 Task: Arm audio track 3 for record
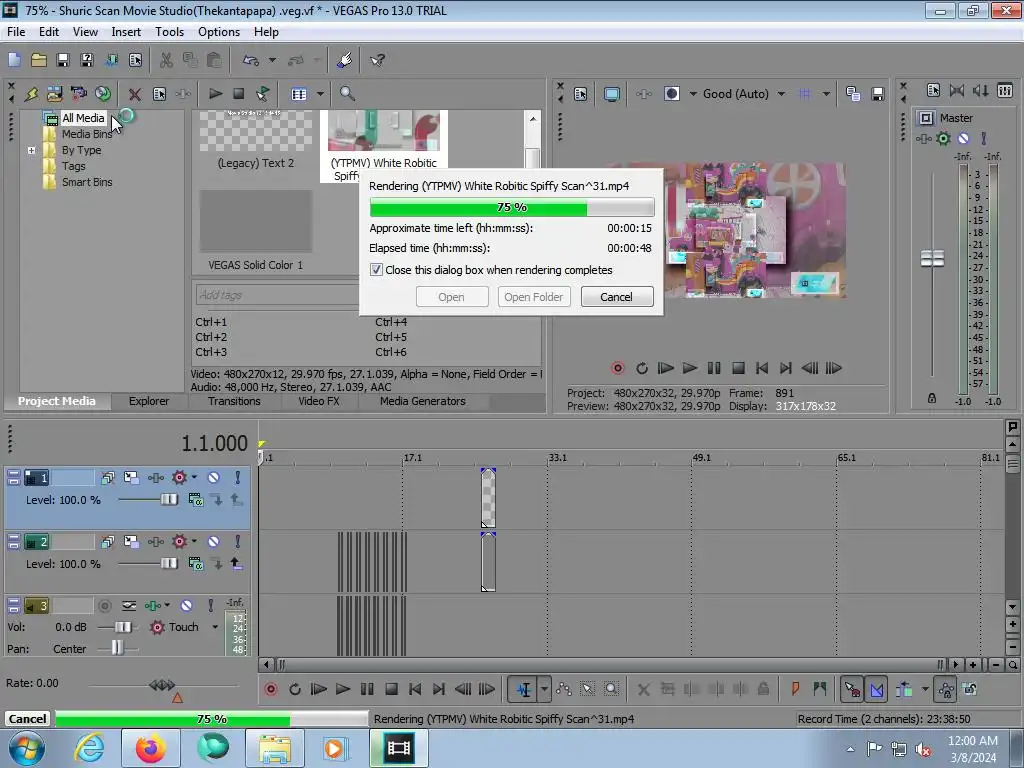[104, 605]
